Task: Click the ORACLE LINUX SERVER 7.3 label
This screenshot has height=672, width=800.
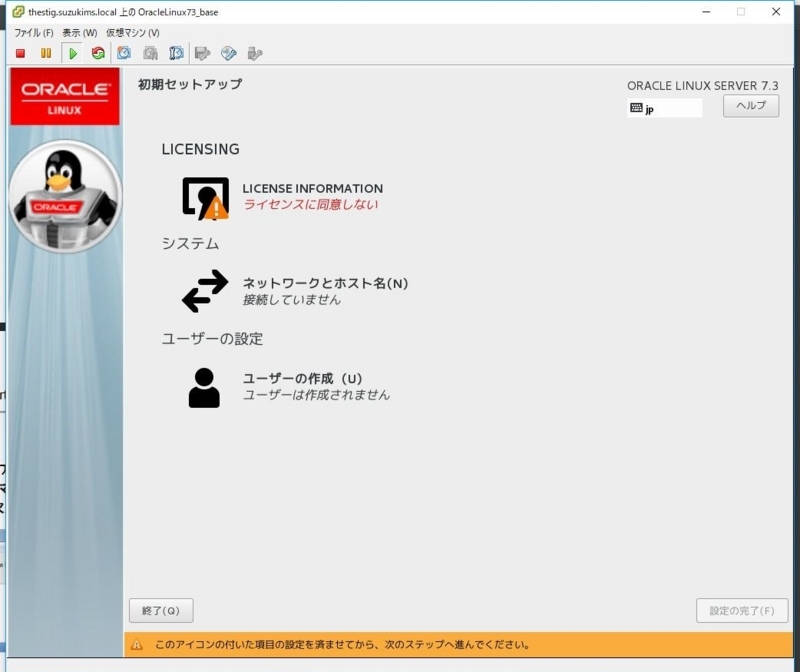Action: [703, 86]
